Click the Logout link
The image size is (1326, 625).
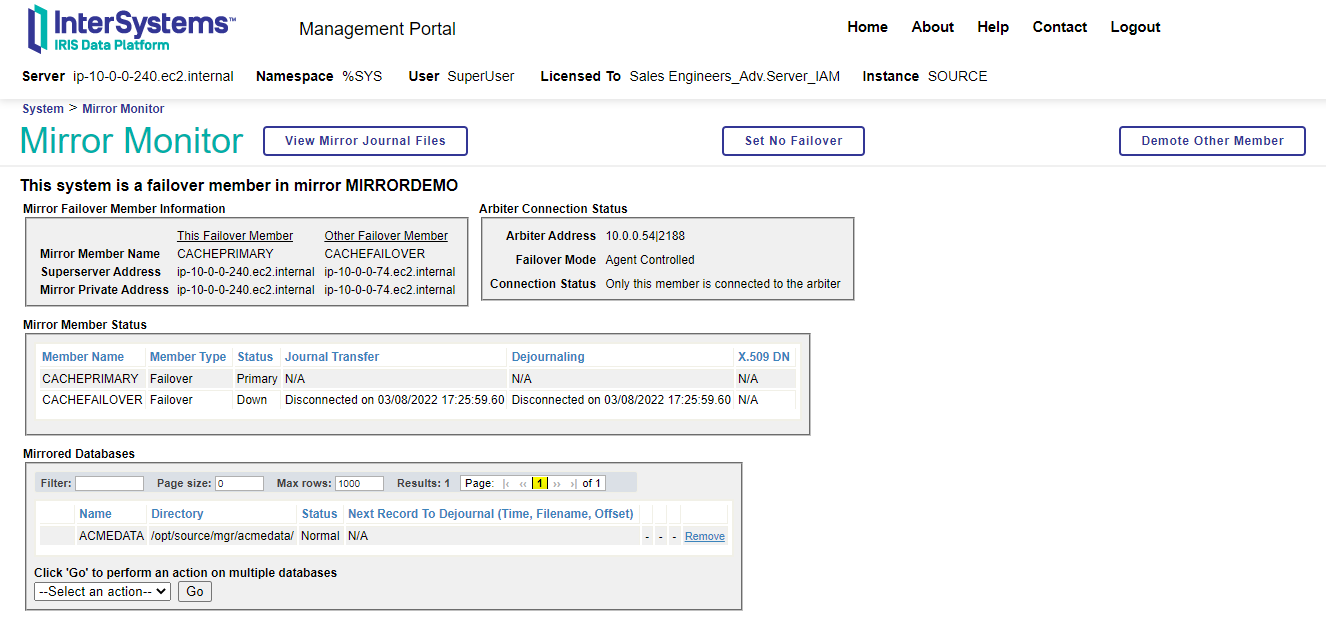tap(1135, 27)
